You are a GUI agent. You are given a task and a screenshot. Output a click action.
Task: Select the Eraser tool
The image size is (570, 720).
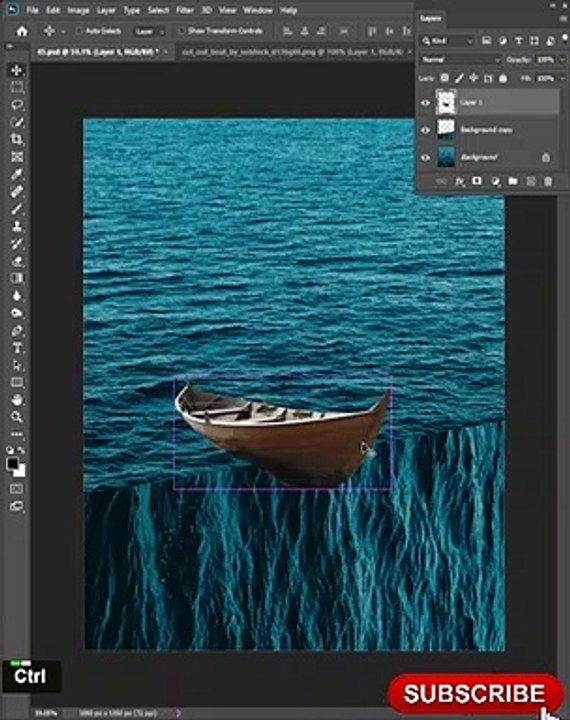pos(17,261)
